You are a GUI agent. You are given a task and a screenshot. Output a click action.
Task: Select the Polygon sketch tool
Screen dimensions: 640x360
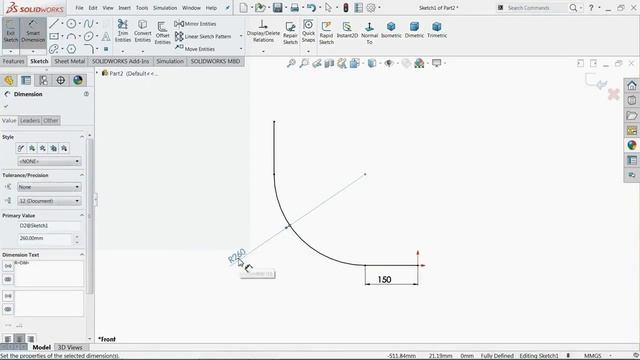pos(71,49)
